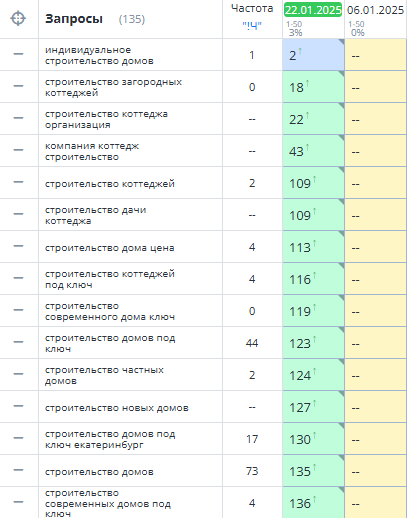The image size is (408, 518).
Task: Click the crosshair target icon in the header
Action: point(18,18)
